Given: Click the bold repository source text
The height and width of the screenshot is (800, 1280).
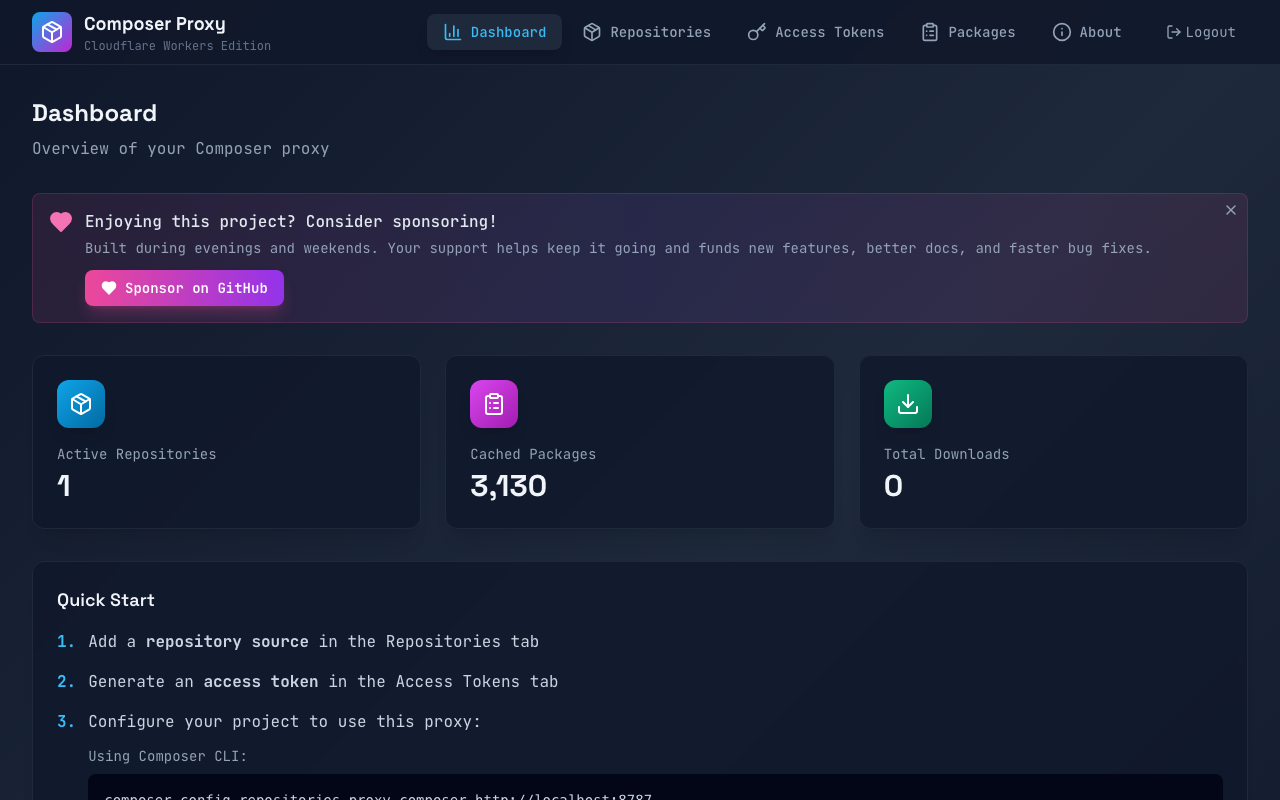Looking at the screenshot, I should click(228, 641).
